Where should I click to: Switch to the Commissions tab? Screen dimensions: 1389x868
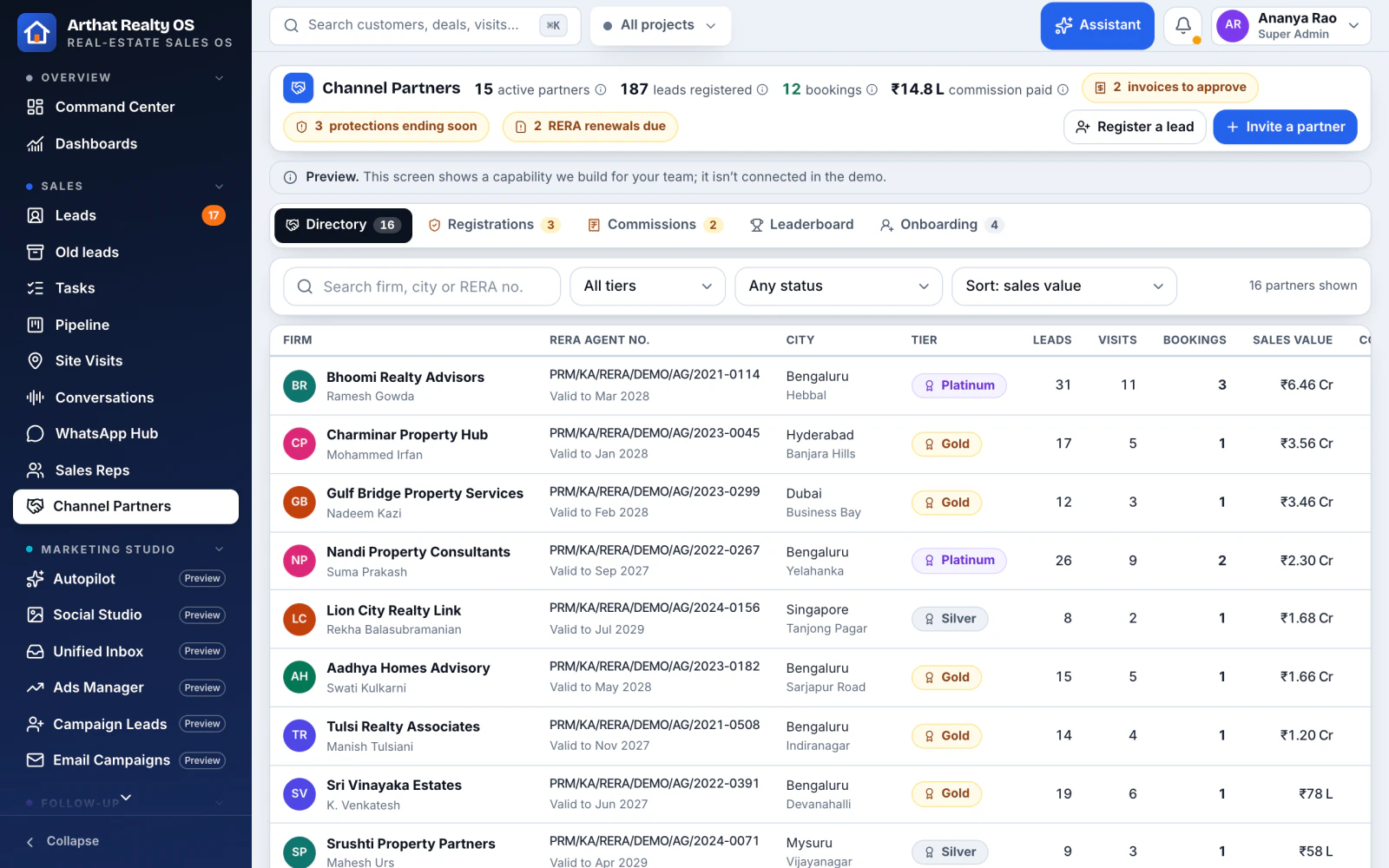point(655,225)
